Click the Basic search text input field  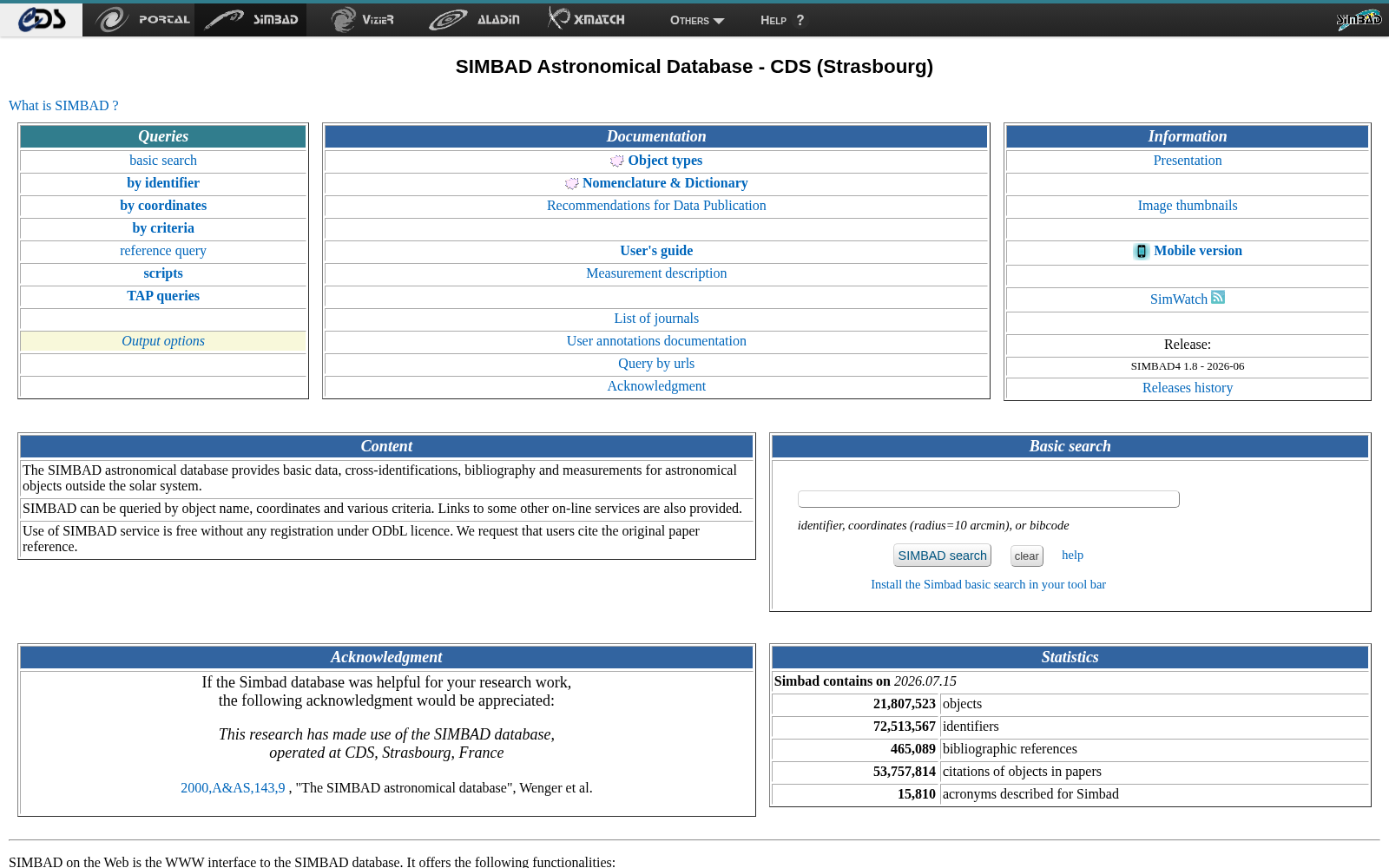[x=989, y=499]
